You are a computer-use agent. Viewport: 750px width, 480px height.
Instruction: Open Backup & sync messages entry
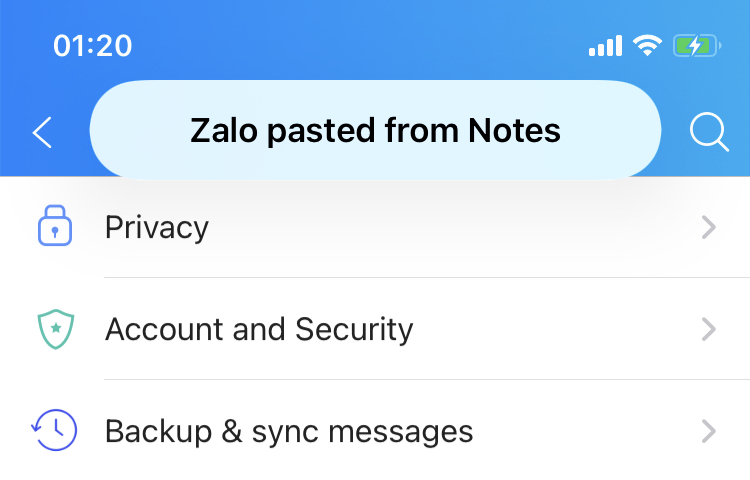[375, 431]
